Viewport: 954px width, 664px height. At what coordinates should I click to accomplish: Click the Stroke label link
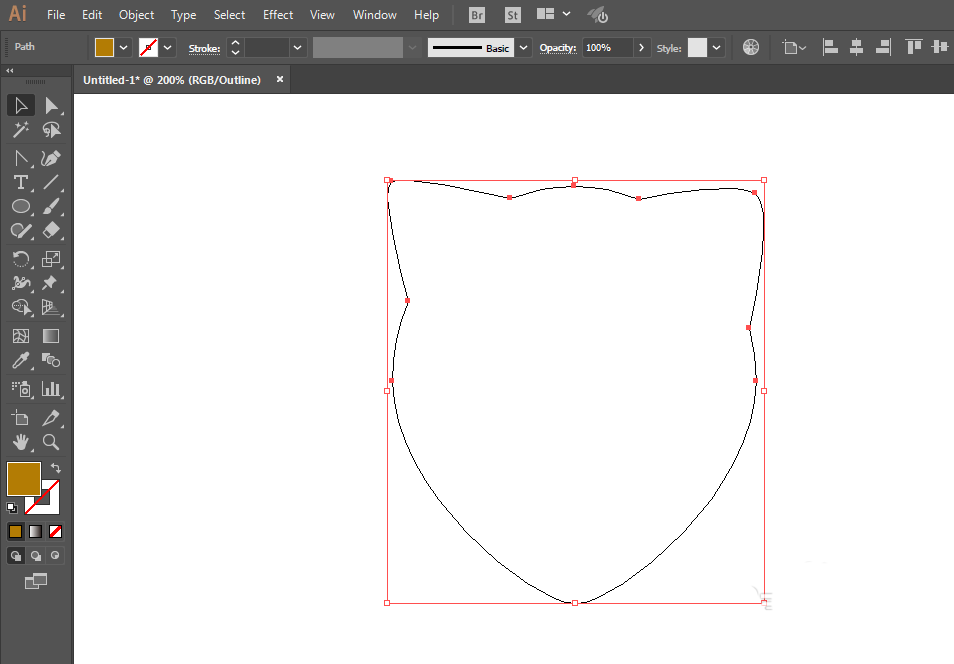pyautogui.click(x=204, y=48)
